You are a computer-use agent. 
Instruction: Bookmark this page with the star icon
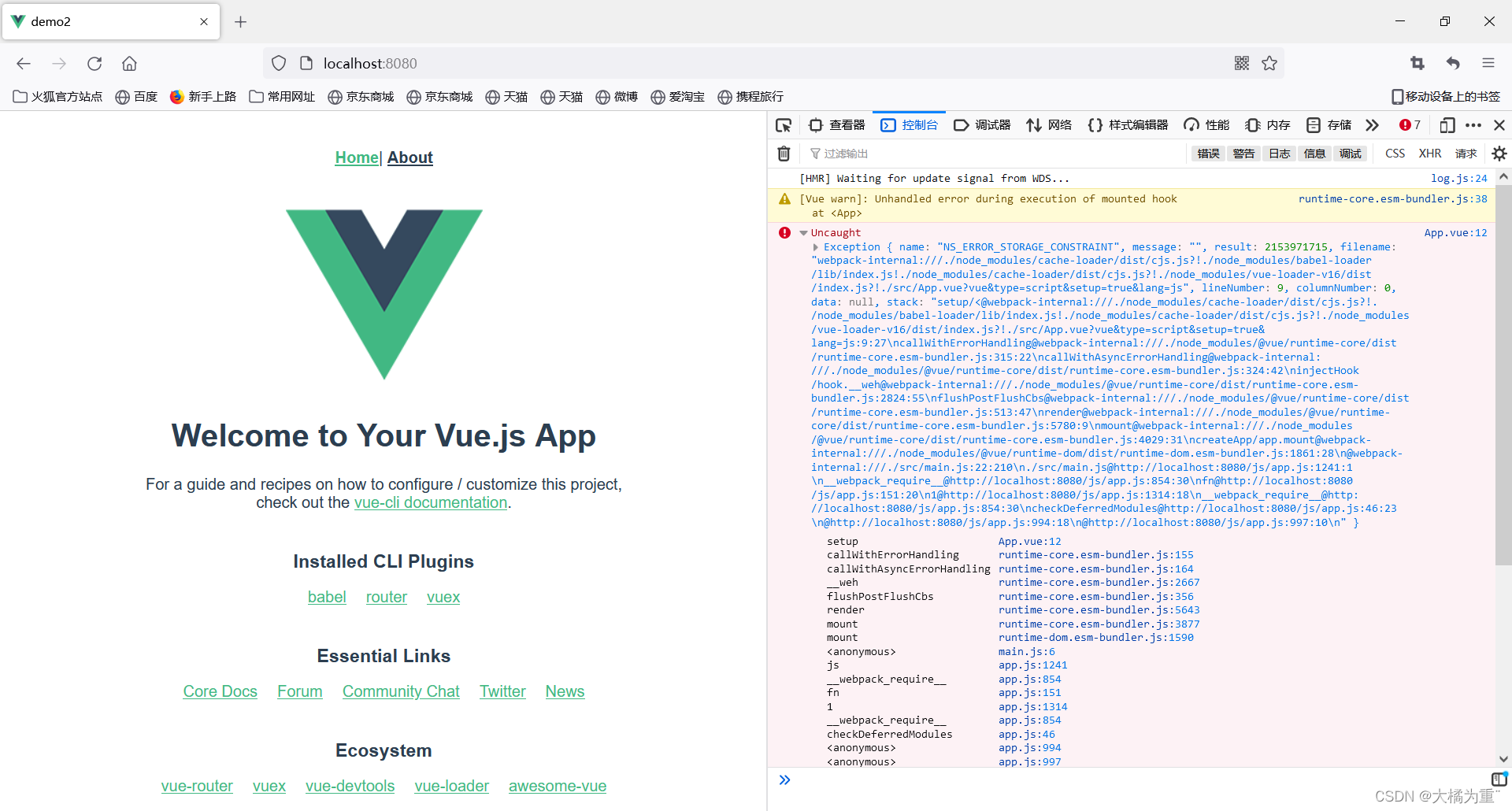point(1269,64)
